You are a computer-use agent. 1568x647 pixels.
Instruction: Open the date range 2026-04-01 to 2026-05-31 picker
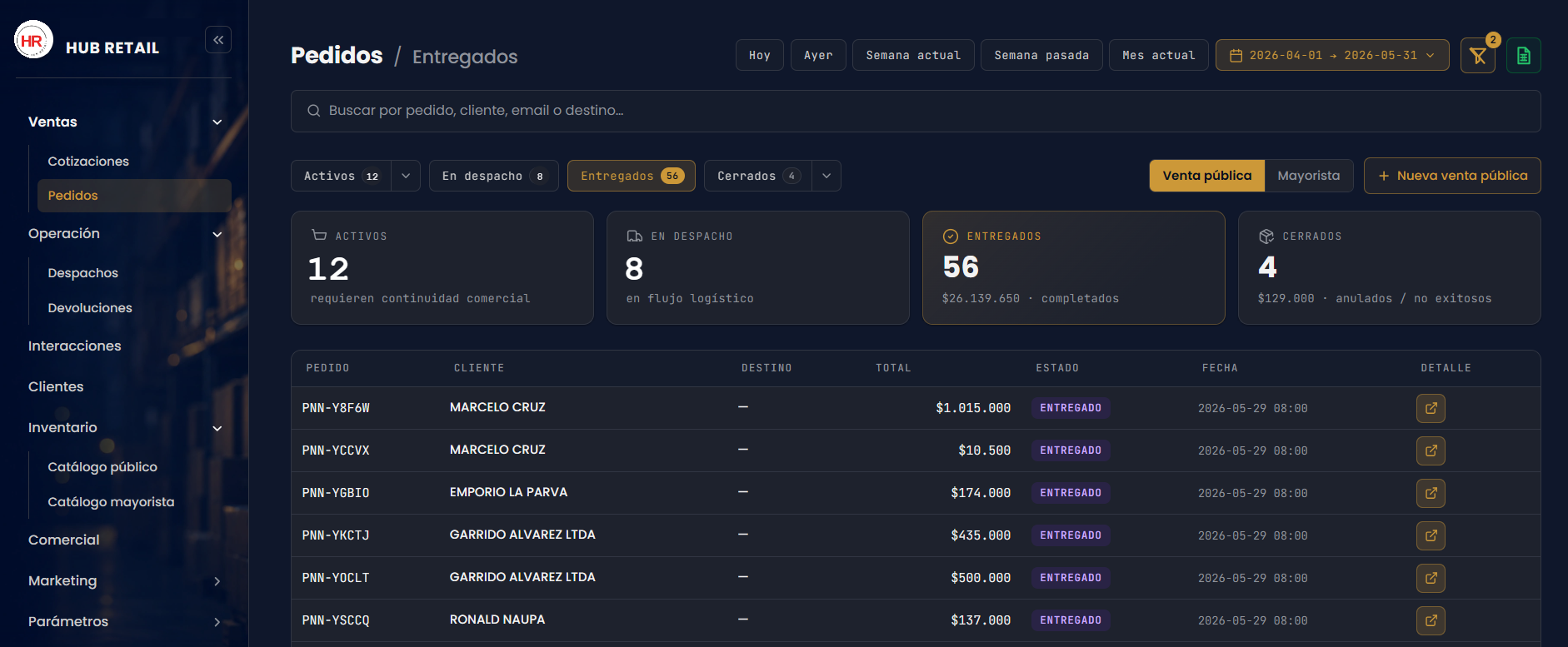(x=1332, y=55)
